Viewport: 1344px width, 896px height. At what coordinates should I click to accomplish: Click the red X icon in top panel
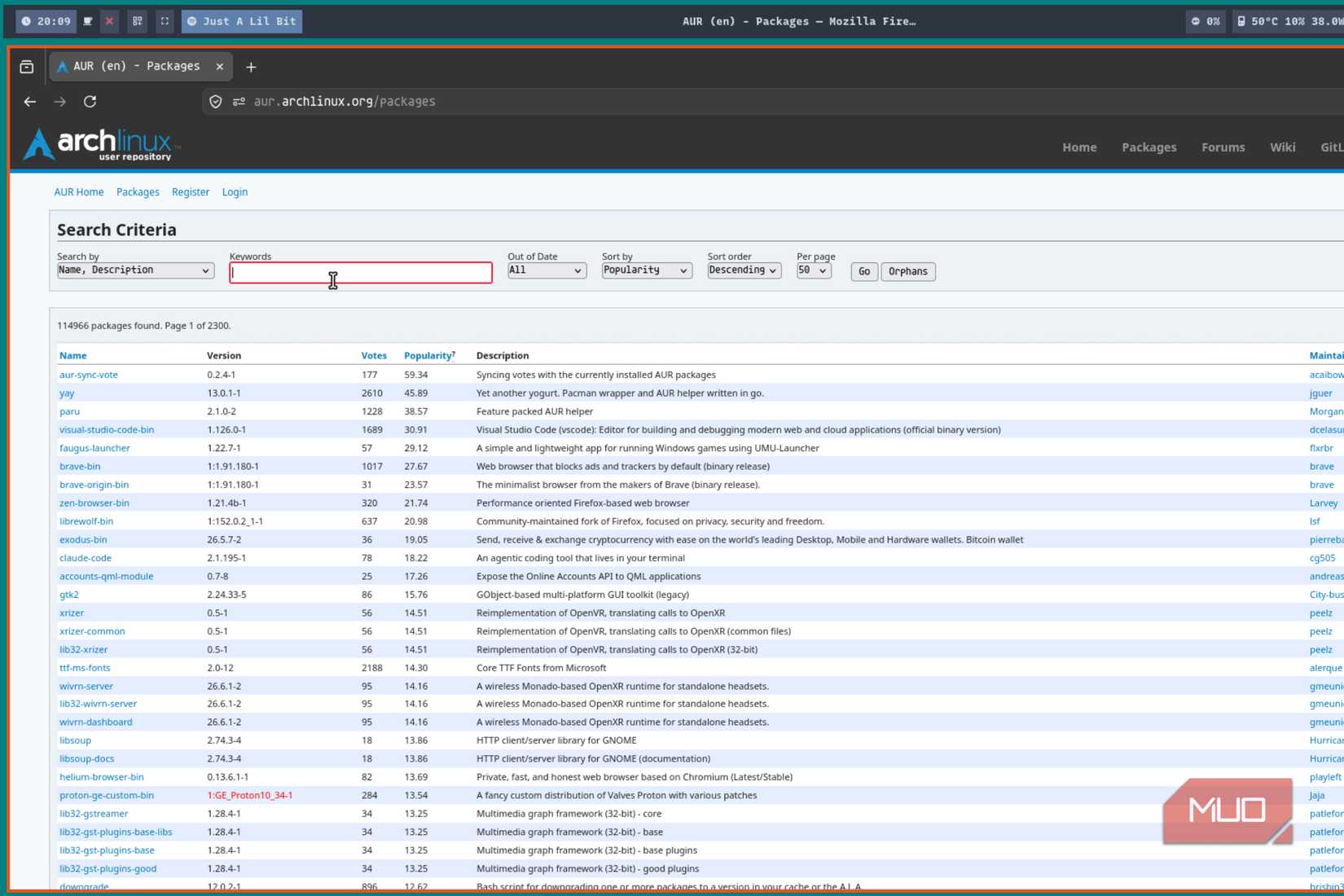click(x=109, y=21)
